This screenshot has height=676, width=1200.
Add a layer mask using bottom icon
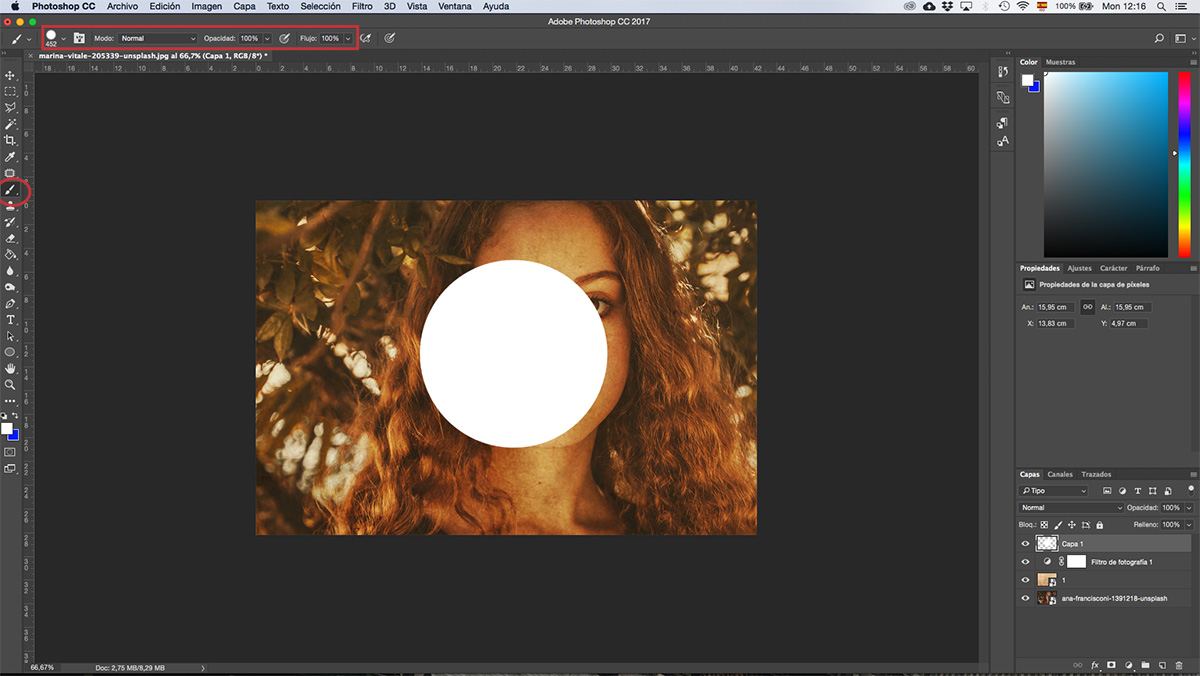click(x=1111, y=665)
